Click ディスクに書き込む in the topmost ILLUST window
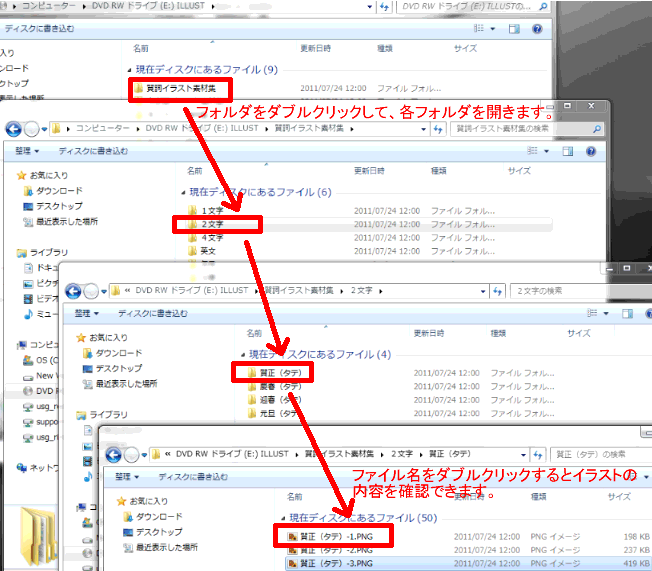Image resolution: width=652 pixels, height=571 pixels. [x=40, y=29]
